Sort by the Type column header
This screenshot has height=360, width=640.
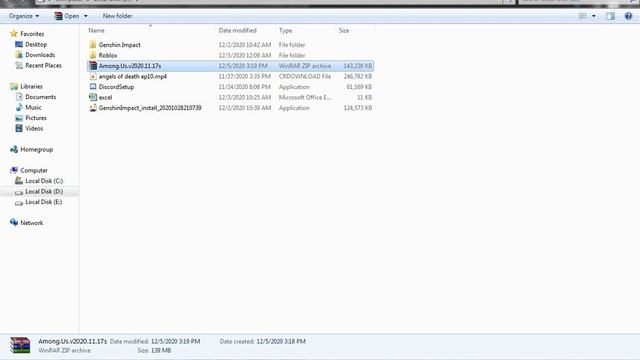point(285,30)
